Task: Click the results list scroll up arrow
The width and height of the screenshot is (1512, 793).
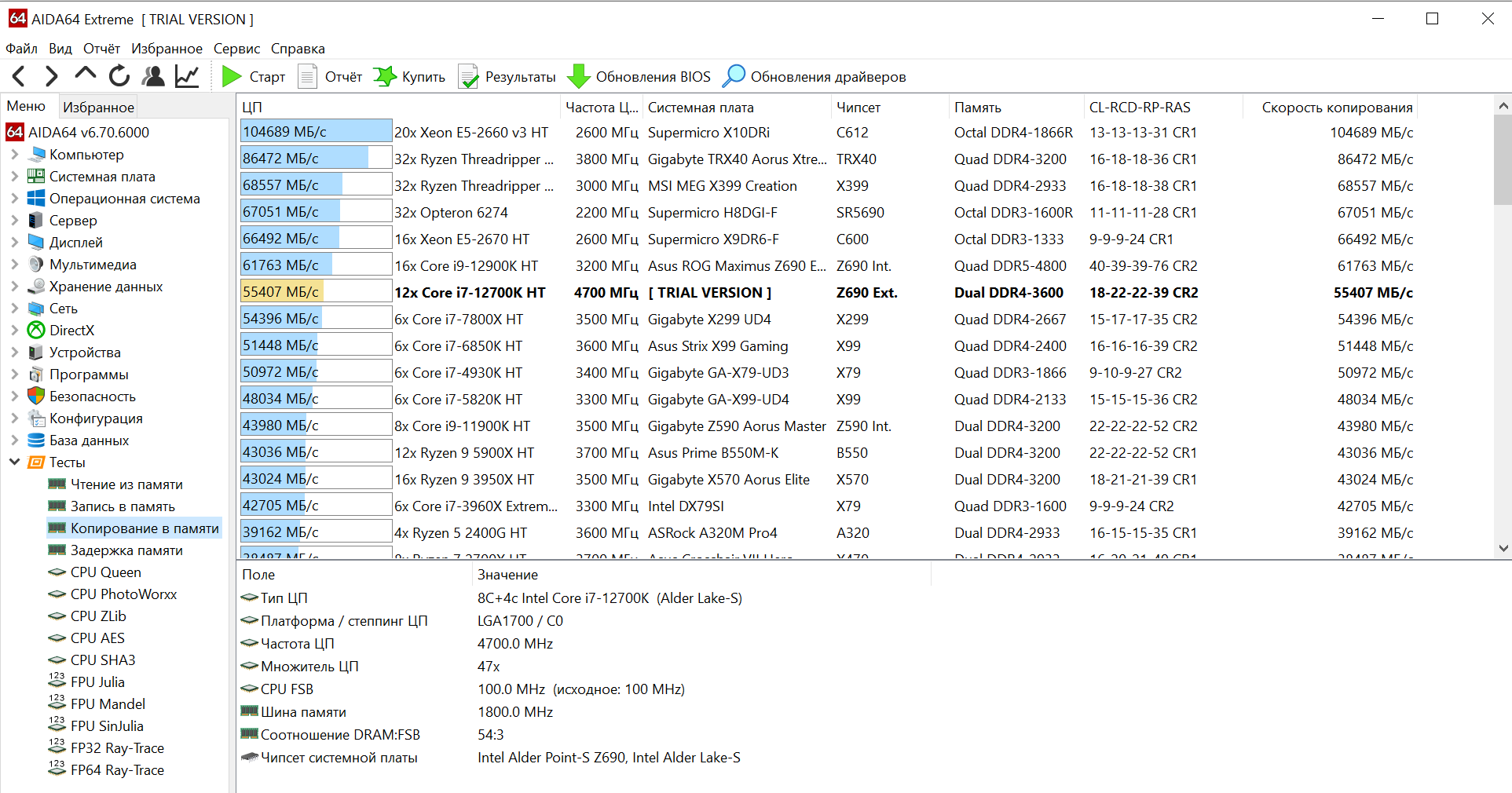Action: click(1503, 105)
